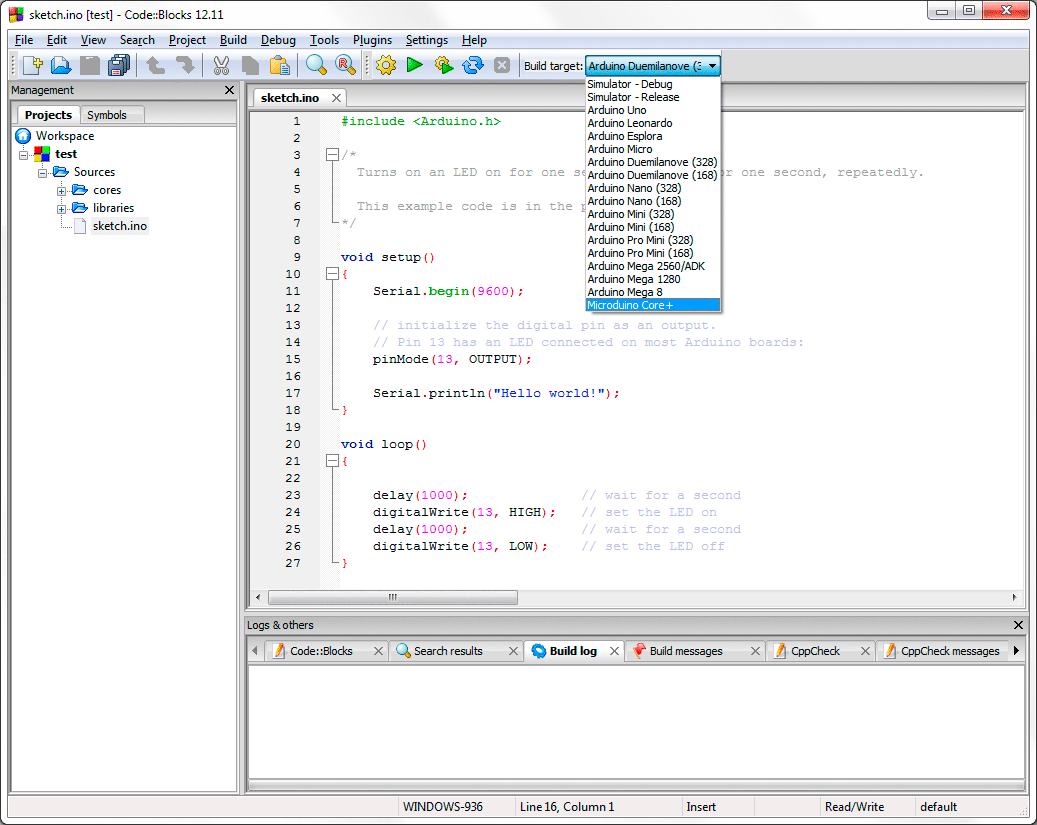This screenshot has height=825, width=1037.
Task: Click the Build gear icon
Action: pos(386,65)
